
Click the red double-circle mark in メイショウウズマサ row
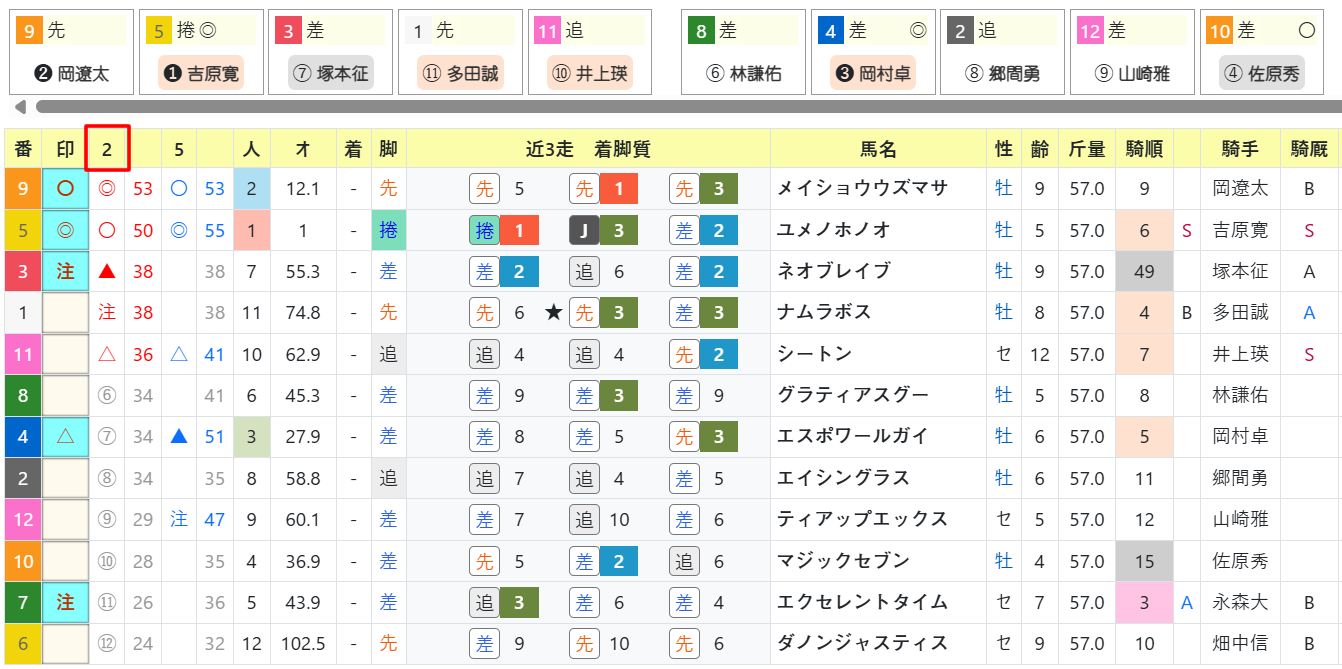[x=107, y=189]
